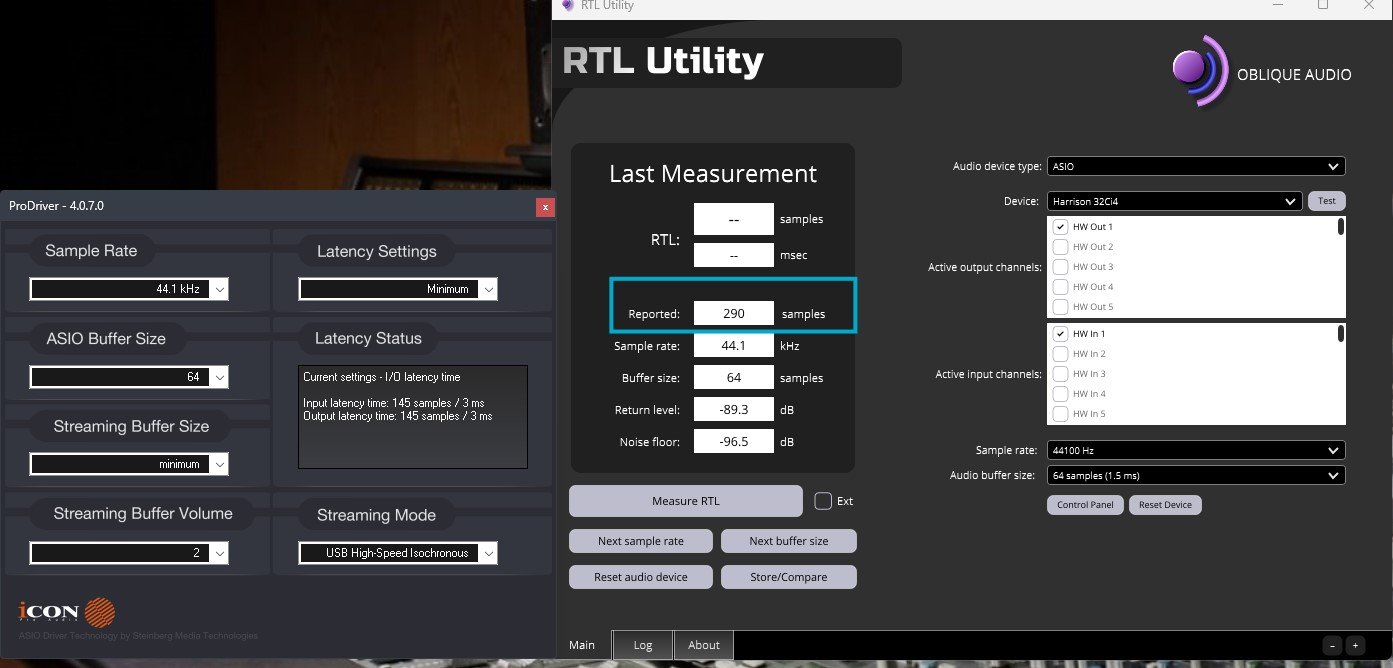Click the Reset audio device button

[641, 577]
